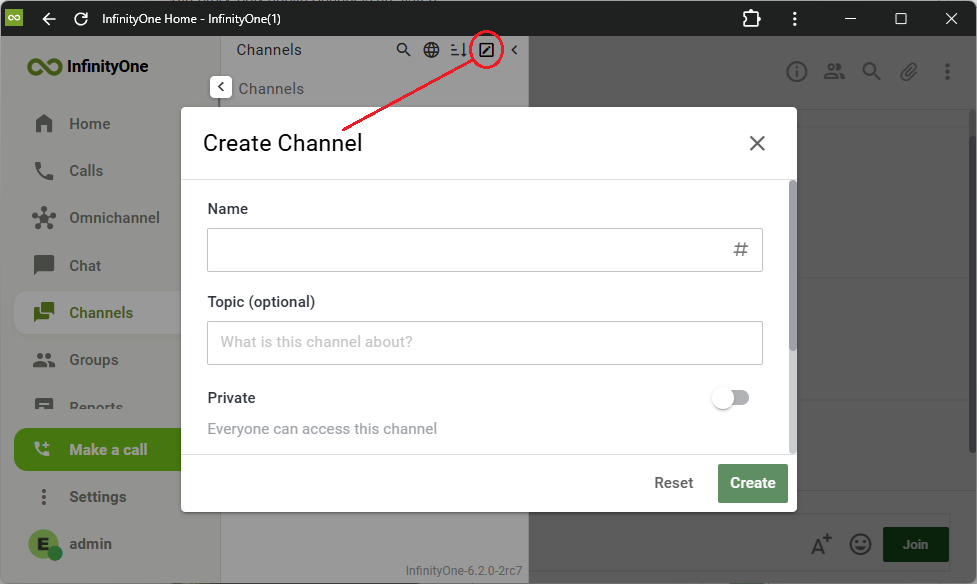Click the Reset button
Screen dimensions: 977x584
[x=674, y=483]
